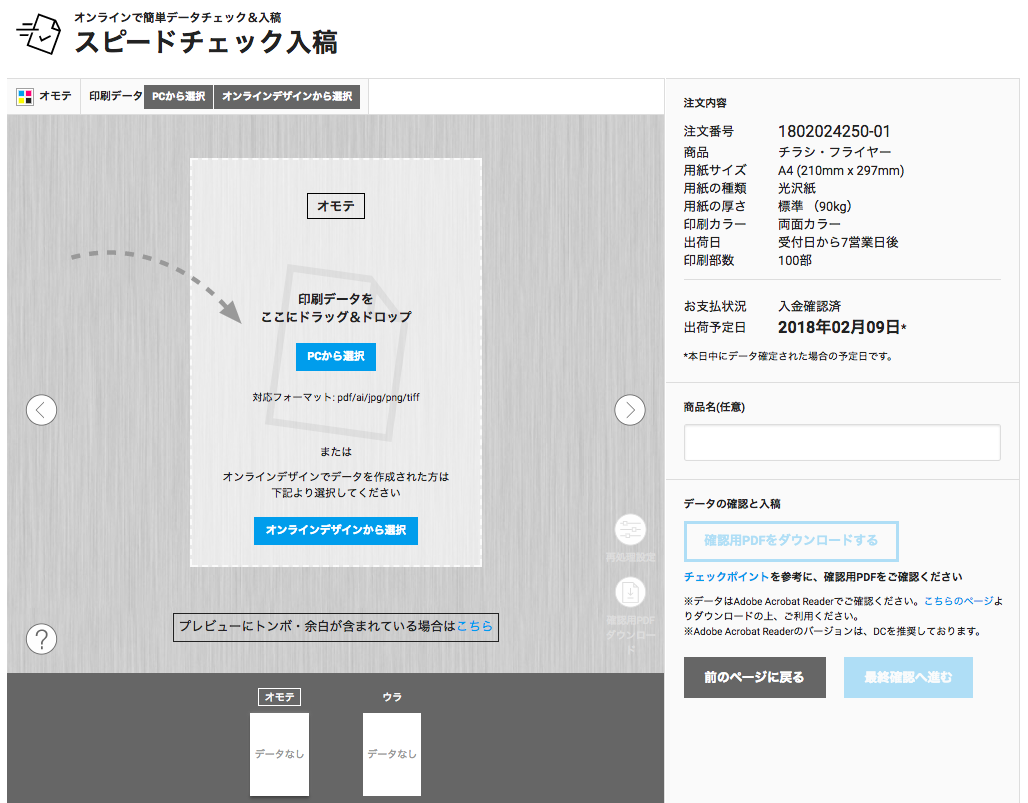This screenshot has height=803, width=1028.
Task: Focus the 商品名(任意) text field
Action: tap(842, 442)
